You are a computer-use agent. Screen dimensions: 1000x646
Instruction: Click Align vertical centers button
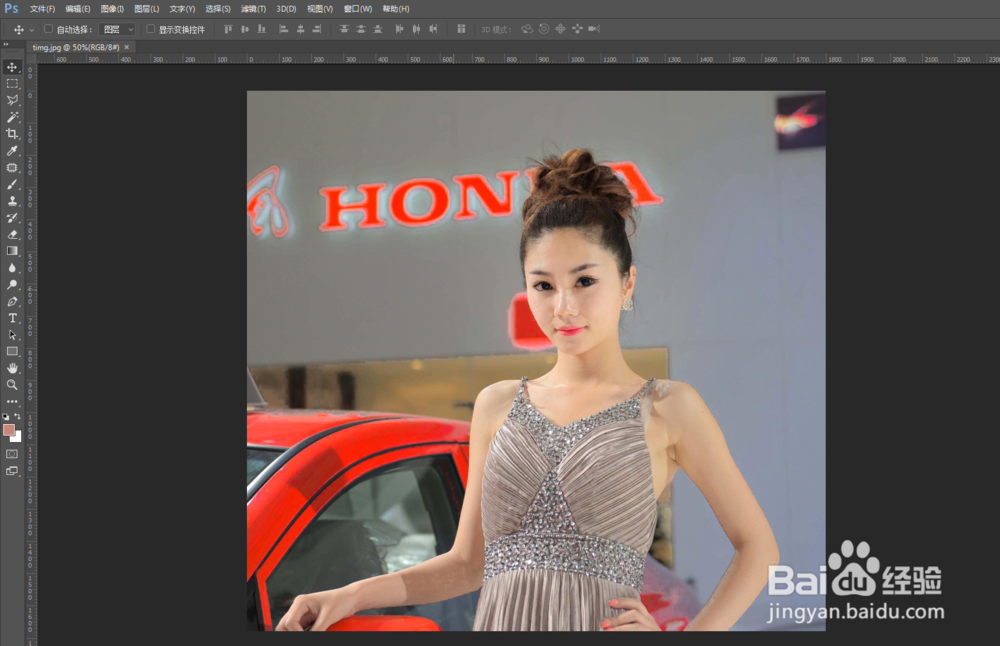(244, 29)
